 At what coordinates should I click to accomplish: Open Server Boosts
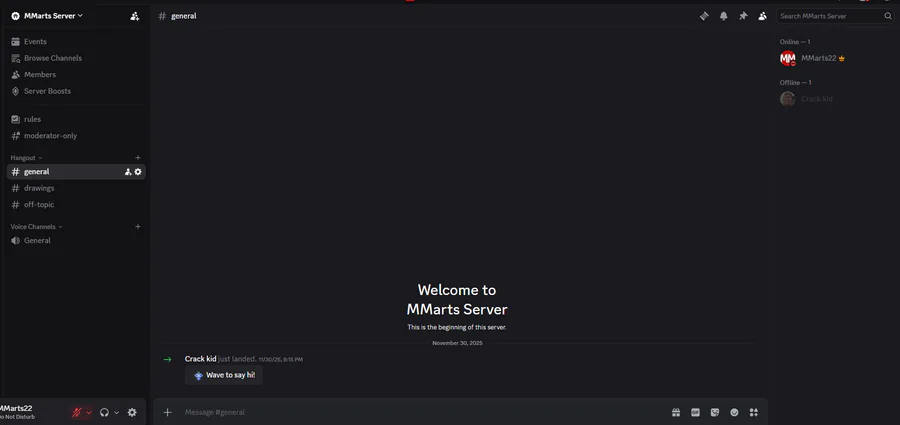point(76,91)
